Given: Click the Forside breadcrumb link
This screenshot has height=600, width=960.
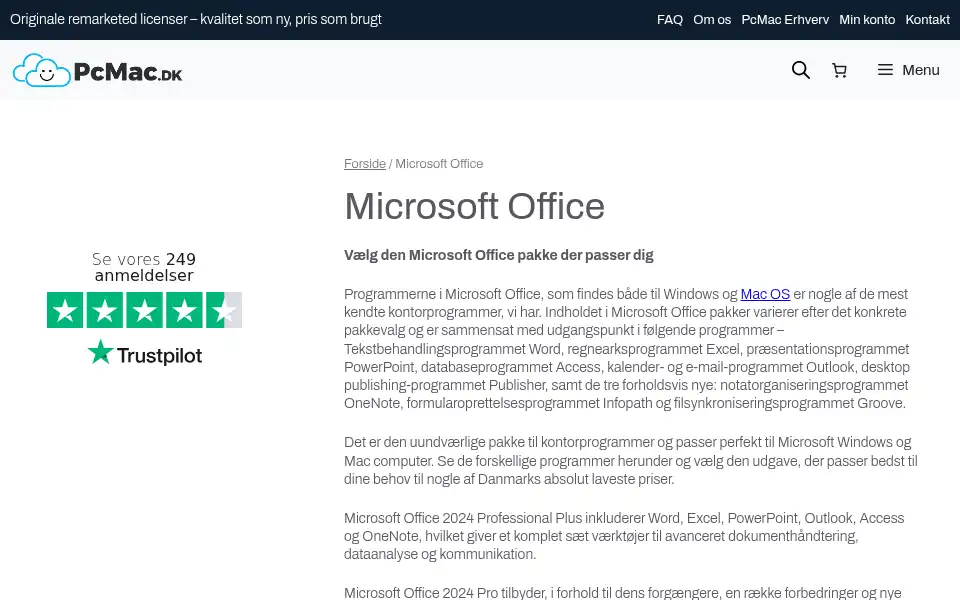Looking at the screenshot, I should tap(364, 164).
